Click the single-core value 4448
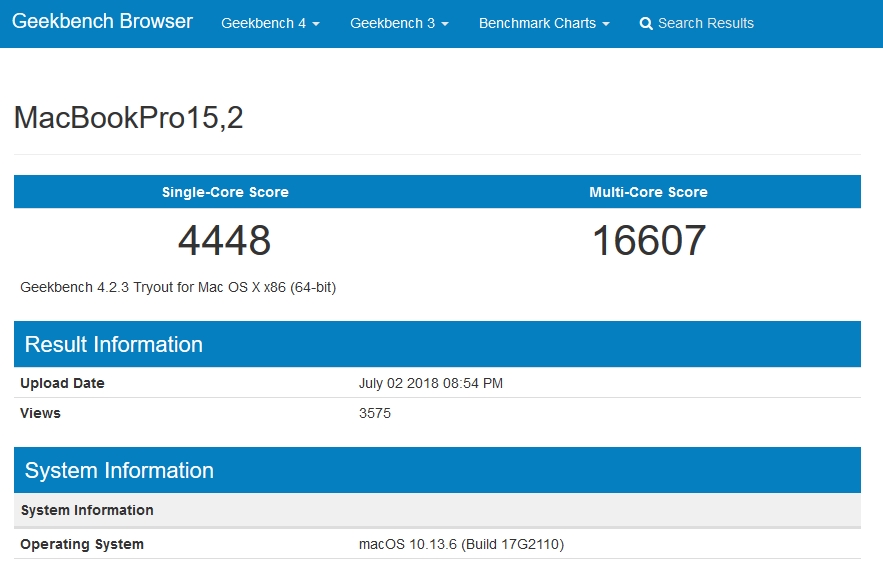Image resolution: width=883 pixels, height=561 pixels. tap(225, 241)
